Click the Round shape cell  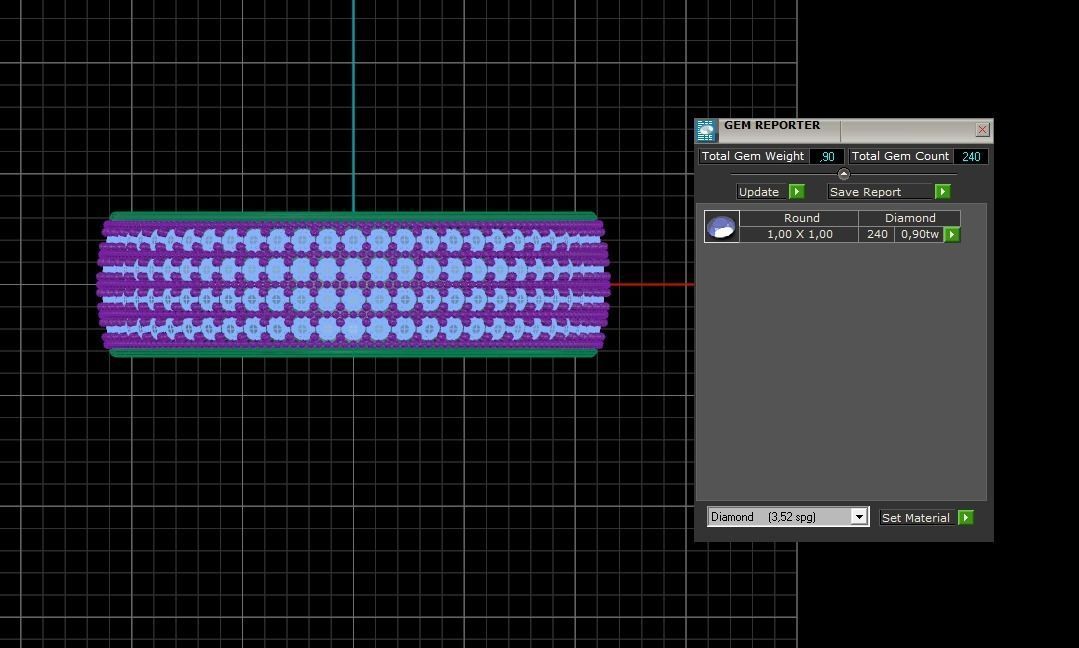pos(801,218)
